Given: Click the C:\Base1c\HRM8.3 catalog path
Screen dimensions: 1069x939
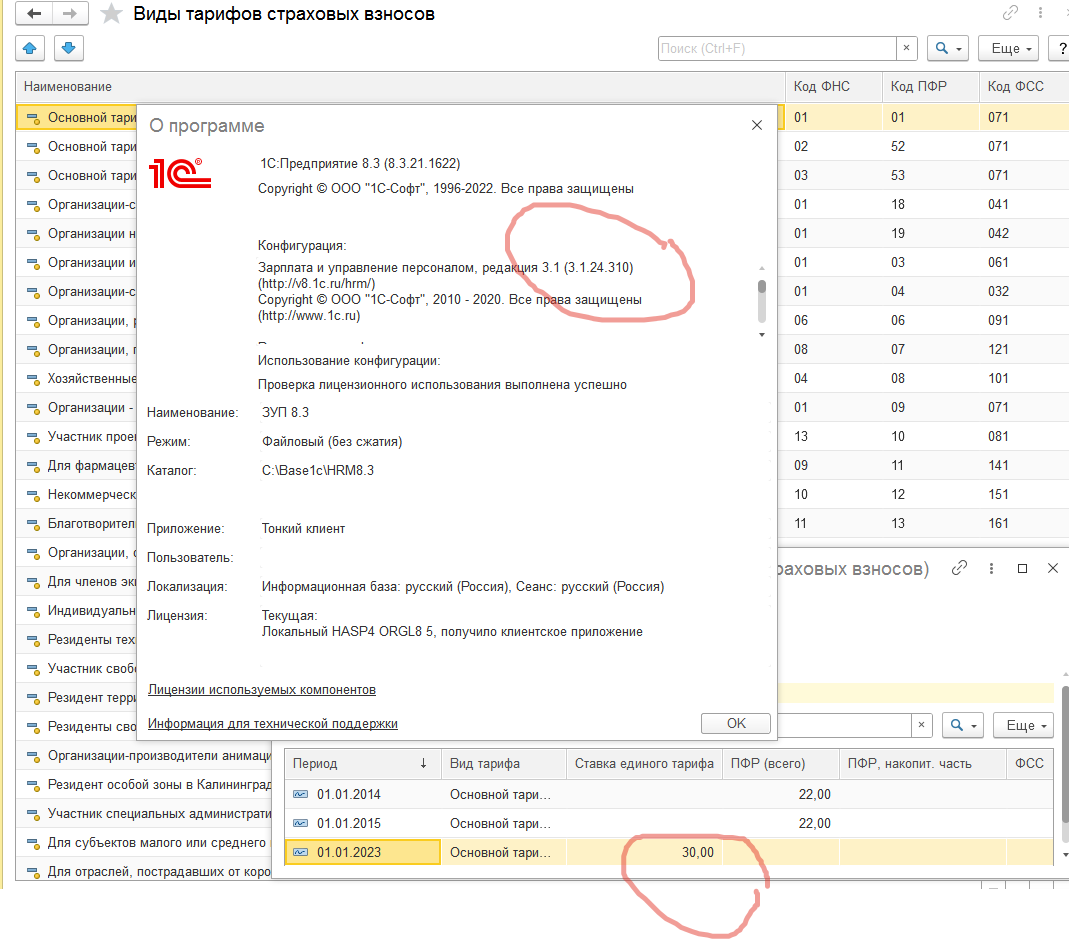Looking at the screenshot, I should point(318,471).
